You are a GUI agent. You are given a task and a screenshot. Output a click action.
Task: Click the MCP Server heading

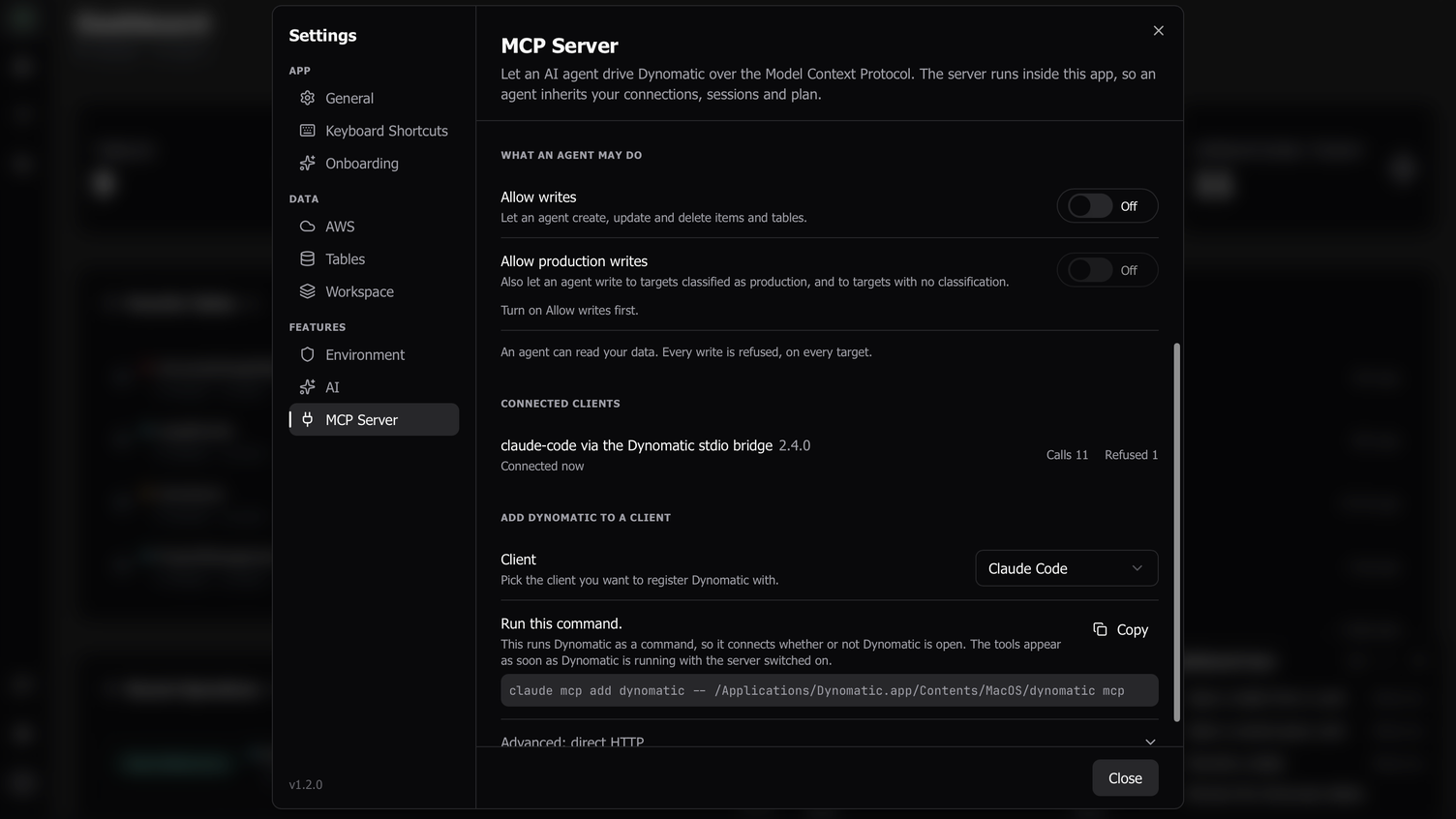pos(560,45)
